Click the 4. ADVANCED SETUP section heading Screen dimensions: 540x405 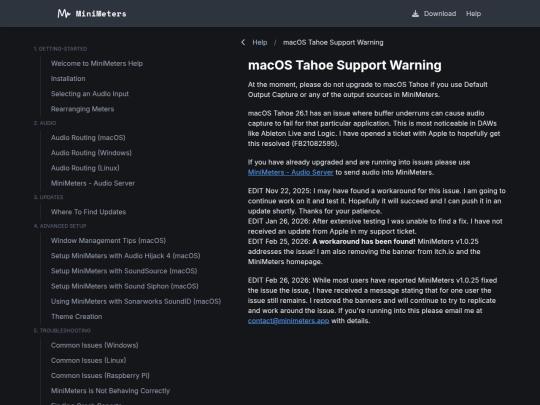tap(60, 226)
